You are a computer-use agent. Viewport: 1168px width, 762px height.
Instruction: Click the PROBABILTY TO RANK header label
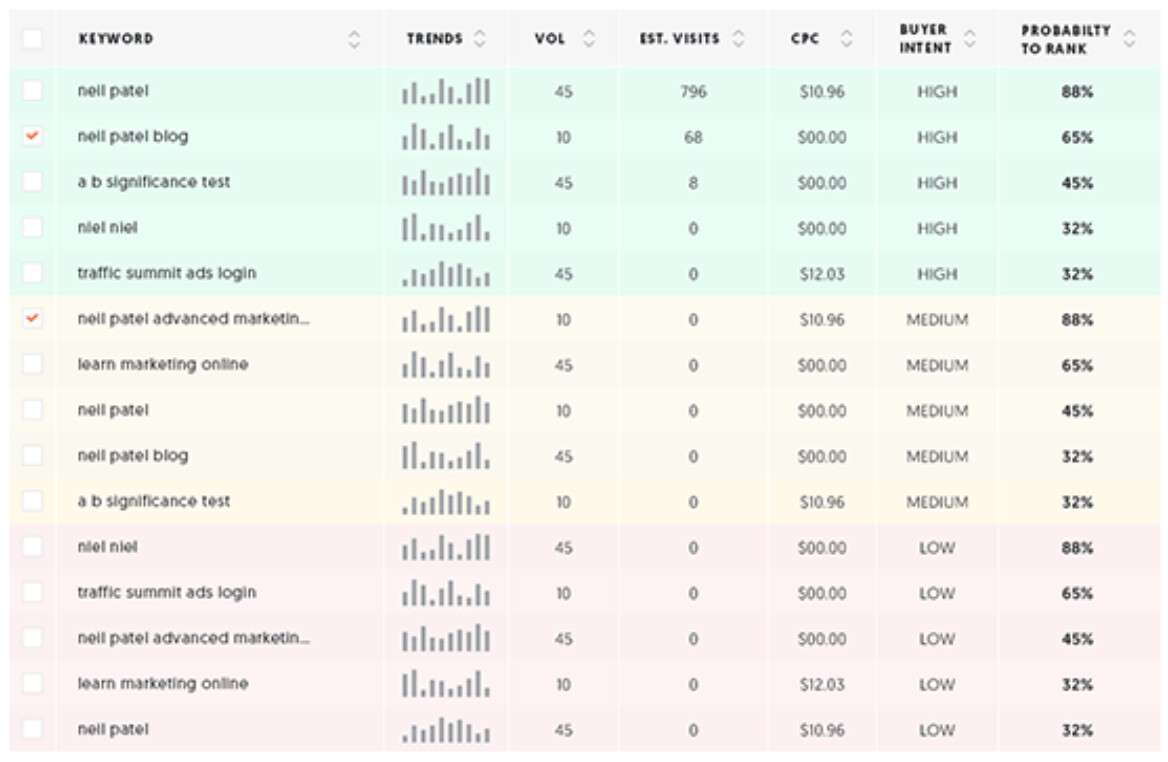point(1066,39)
